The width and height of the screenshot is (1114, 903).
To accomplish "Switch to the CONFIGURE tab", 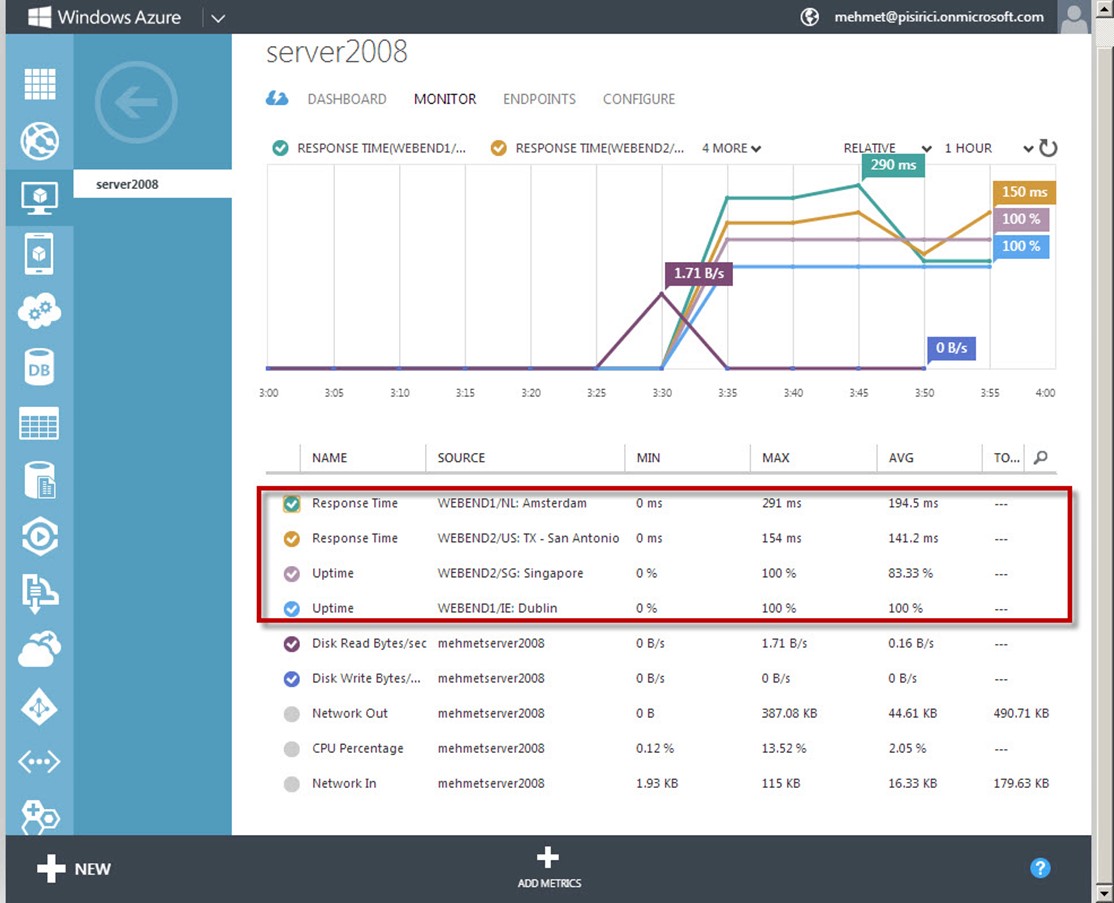I will (x=639, y=99).
